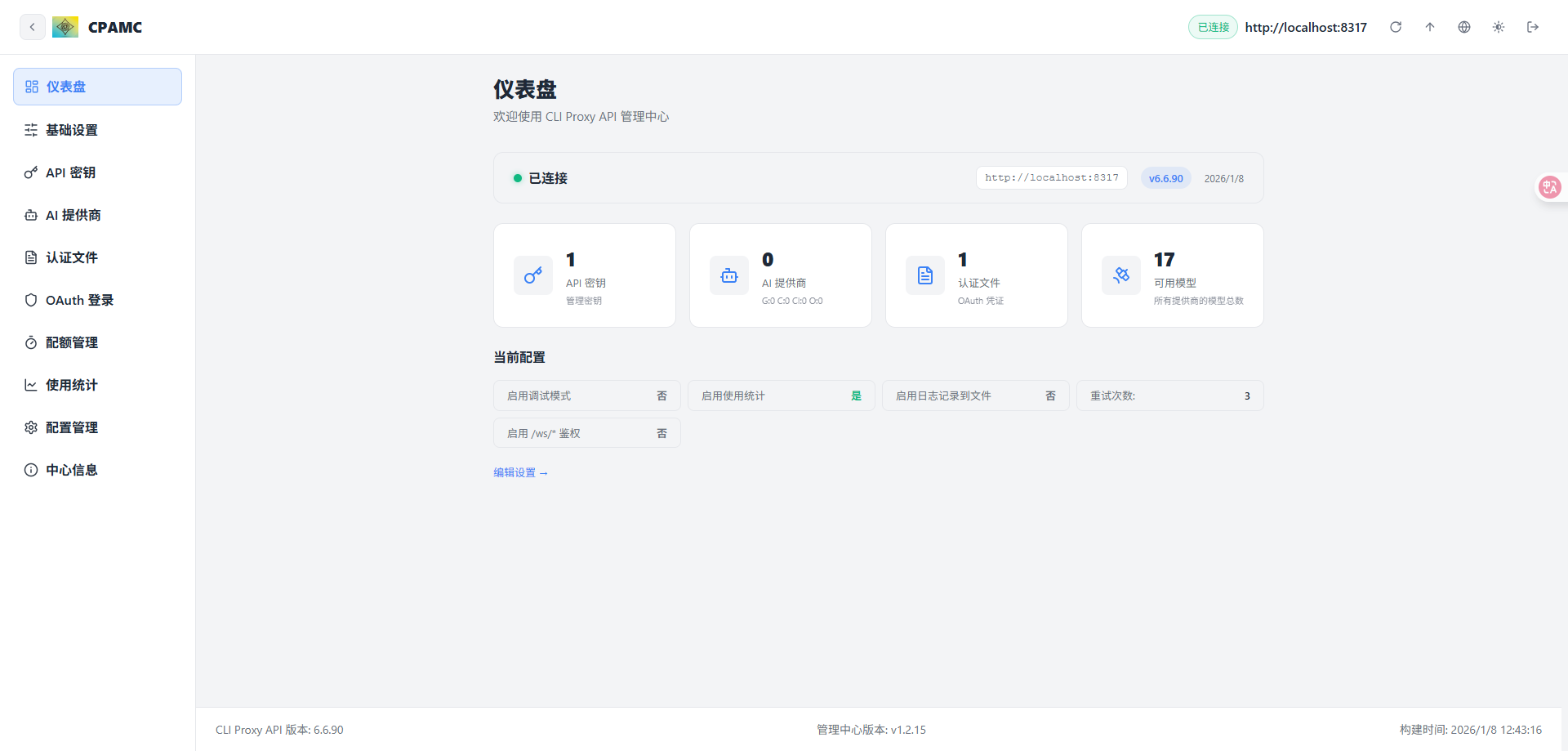Open 配额管理 sidebar item
This screenshot has width=1568, height=751.
pyautogui.click(x=97, y=342)
